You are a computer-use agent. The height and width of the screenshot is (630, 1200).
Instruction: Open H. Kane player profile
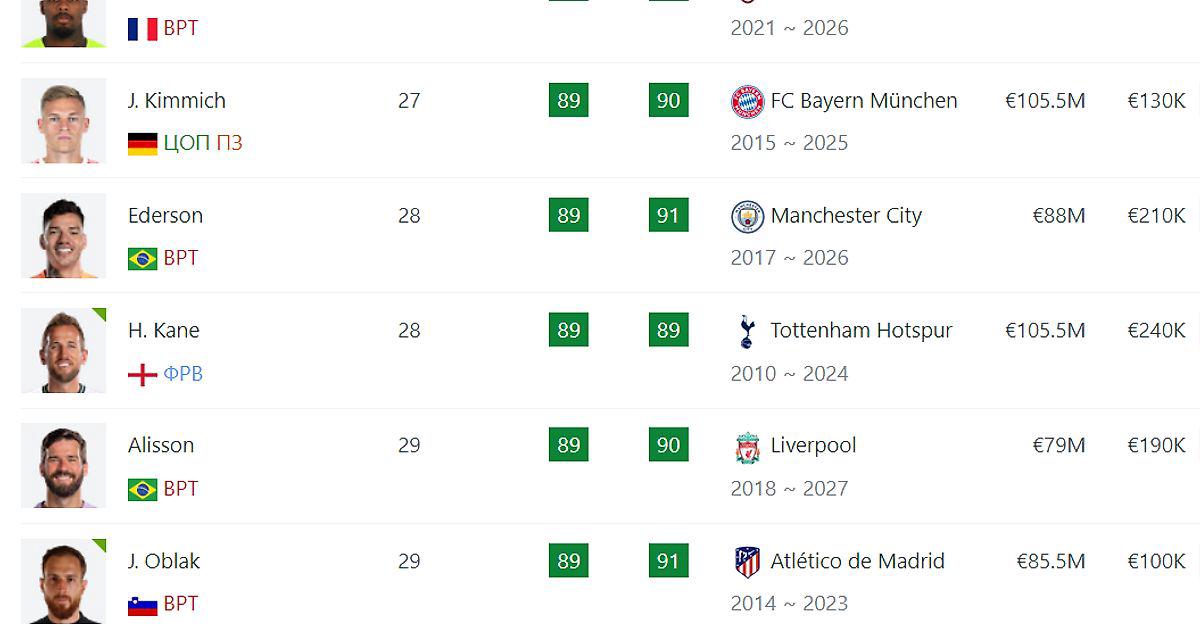164,331
